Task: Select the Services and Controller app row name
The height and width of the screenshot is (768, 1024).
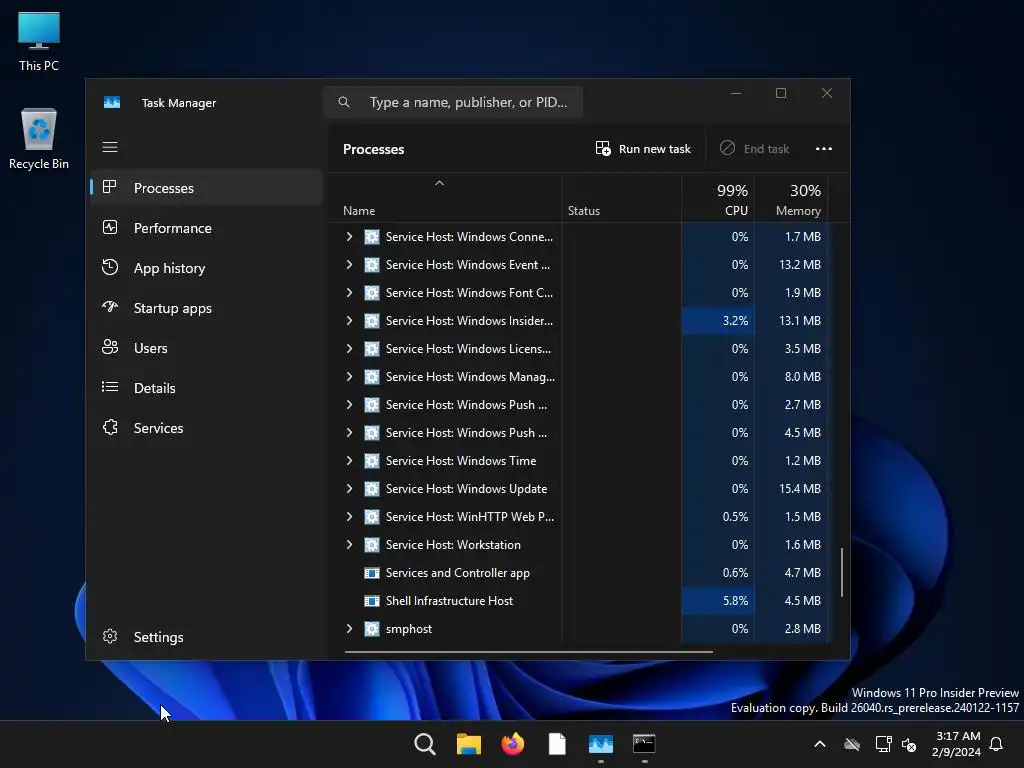Action: point(458,573)
